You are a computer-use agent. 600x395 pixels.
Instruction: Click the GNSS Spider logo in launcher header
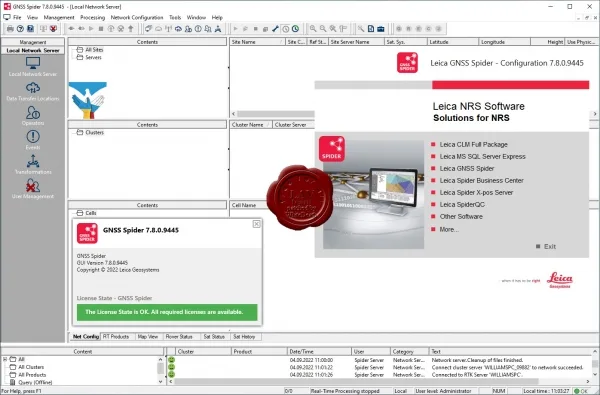pos(407,63)
